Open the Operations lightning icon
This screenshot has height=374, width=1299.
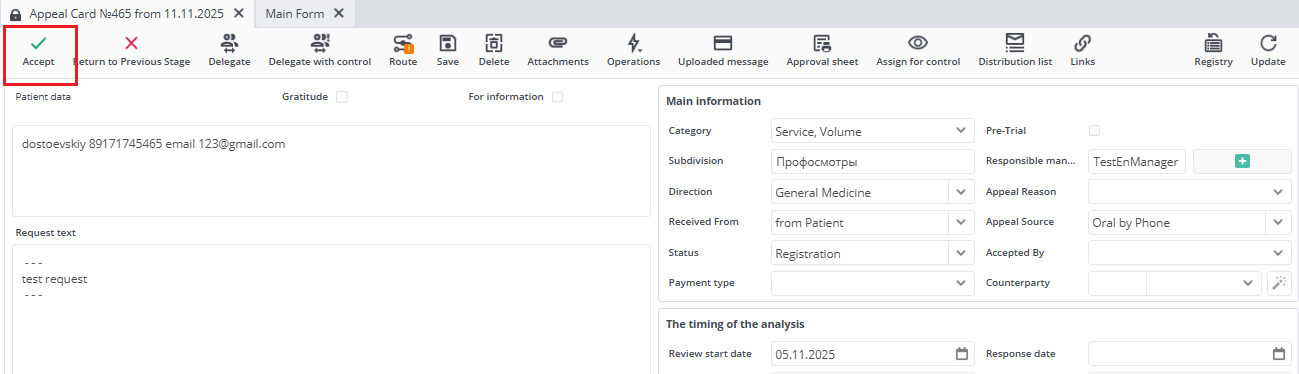pos(633,43)
